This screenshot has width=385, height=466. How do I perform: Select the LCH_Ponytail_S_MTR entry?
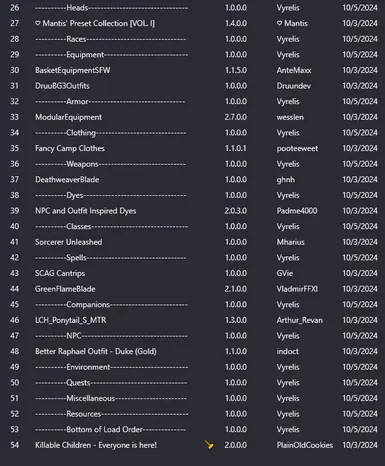click(x=71, y=320)
